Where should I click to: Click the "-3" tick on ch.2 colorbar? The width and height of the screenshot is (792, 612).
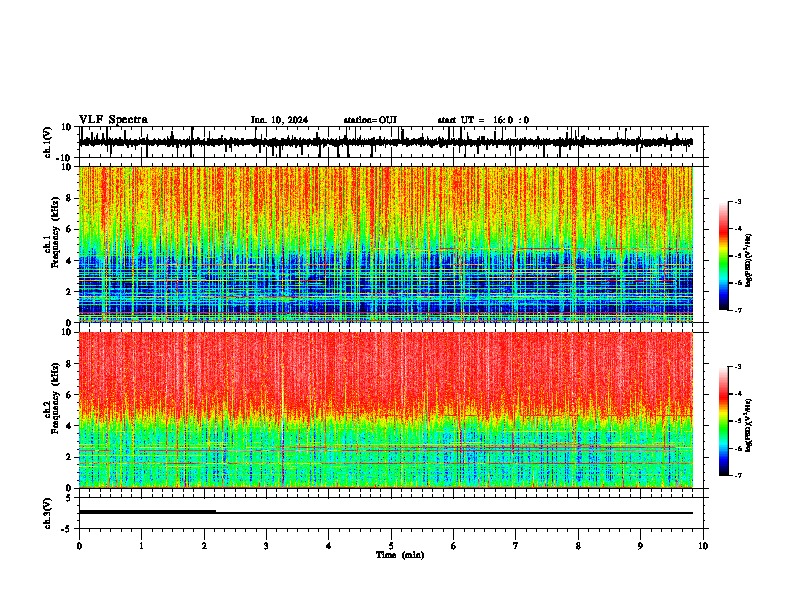click(x=738, y=367)
